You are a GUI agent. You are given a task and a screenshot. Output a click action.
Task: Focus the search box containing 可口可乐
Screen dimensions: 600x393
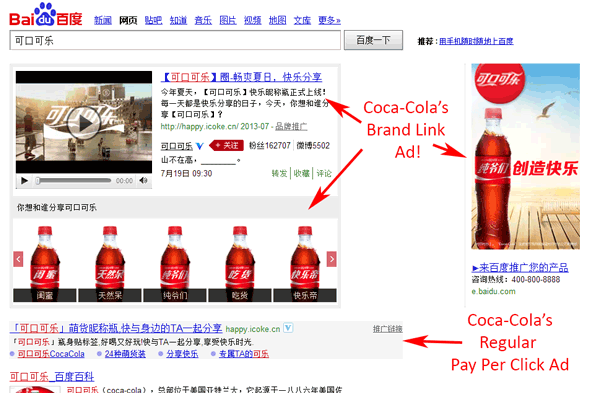coord(175,40)
